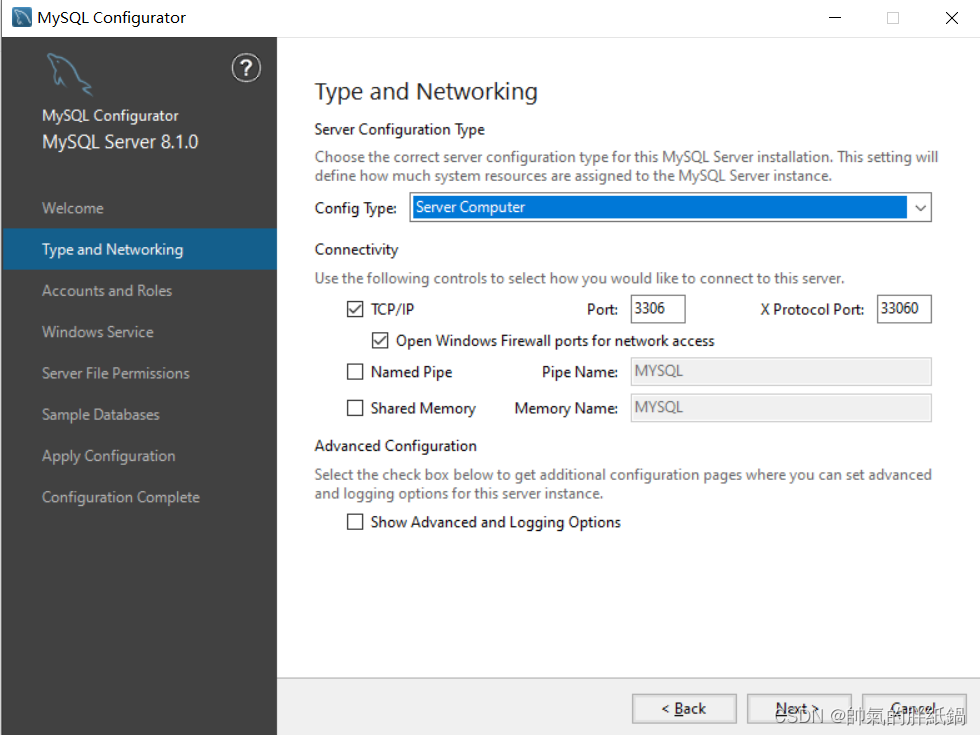Viewport: 980px width, 735px height.
Task: Click the Type and Networking heading
Action: click(426, 92)
